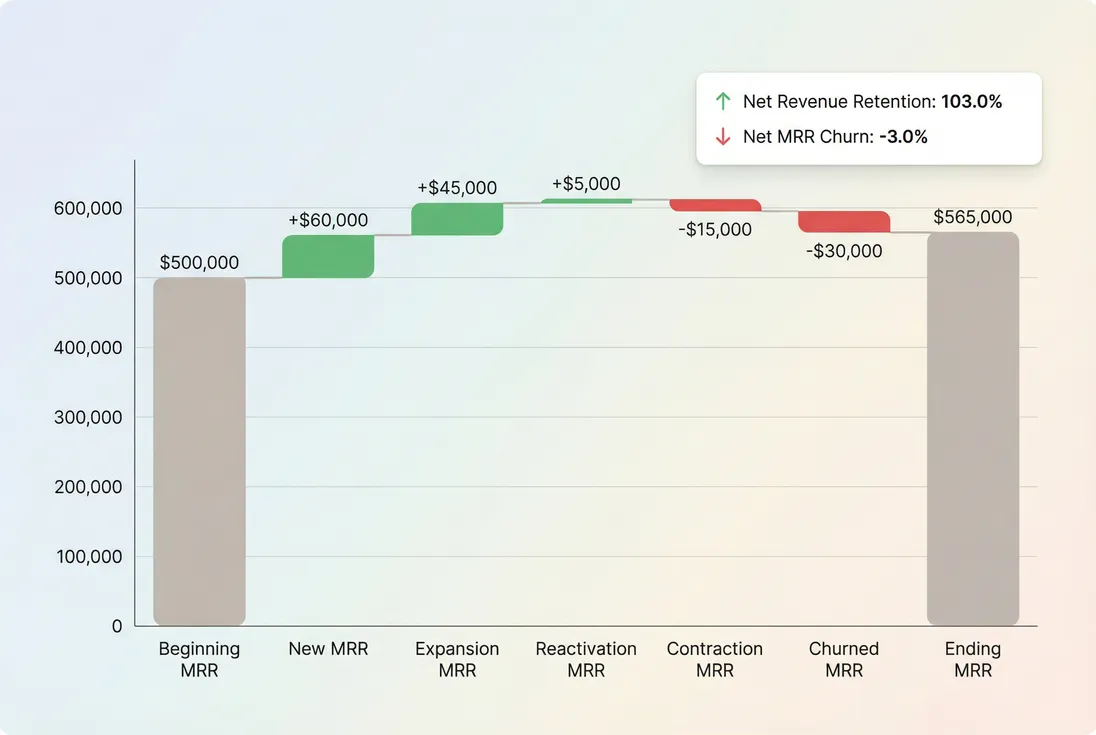This screenshot has width=1096, height=735.
Task: Expand the $565,000 ending value label
Action: pyautogui.click(x=973, y=217)
